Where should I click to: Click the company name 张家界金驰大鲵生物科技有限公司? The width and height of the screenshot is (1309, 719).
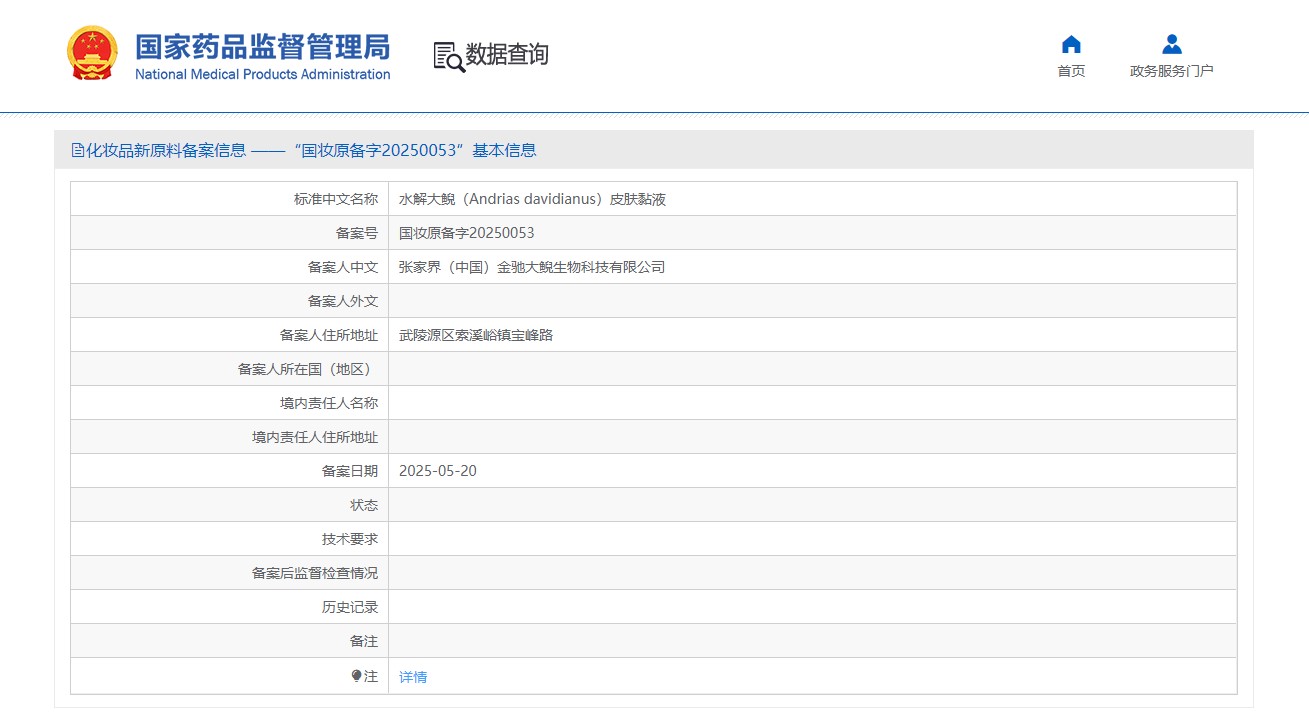point(532,267)
